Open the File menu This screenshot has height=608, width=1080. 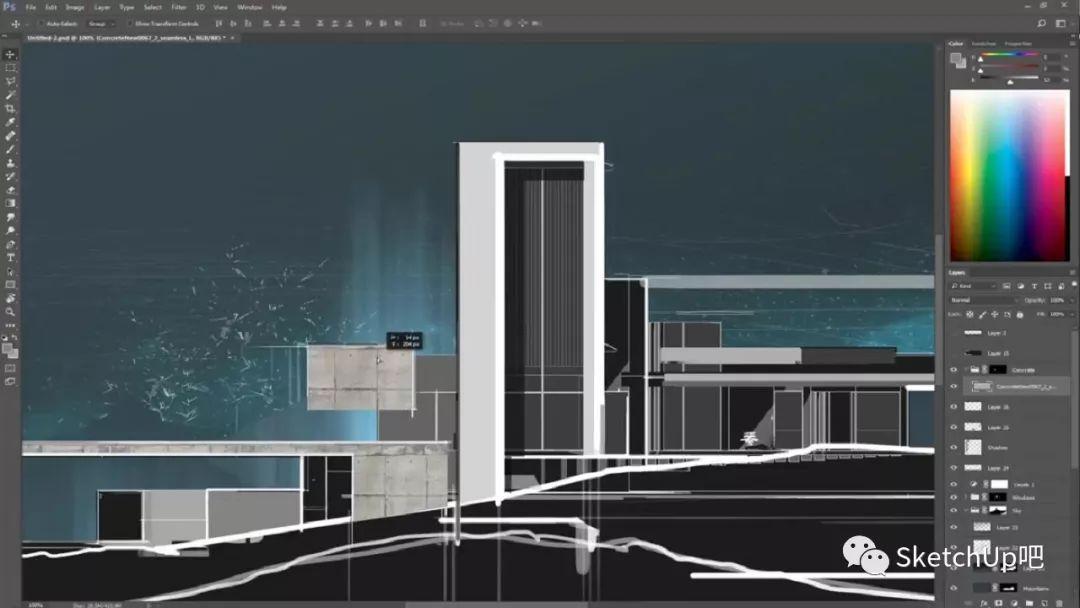(x=30, y=7)
